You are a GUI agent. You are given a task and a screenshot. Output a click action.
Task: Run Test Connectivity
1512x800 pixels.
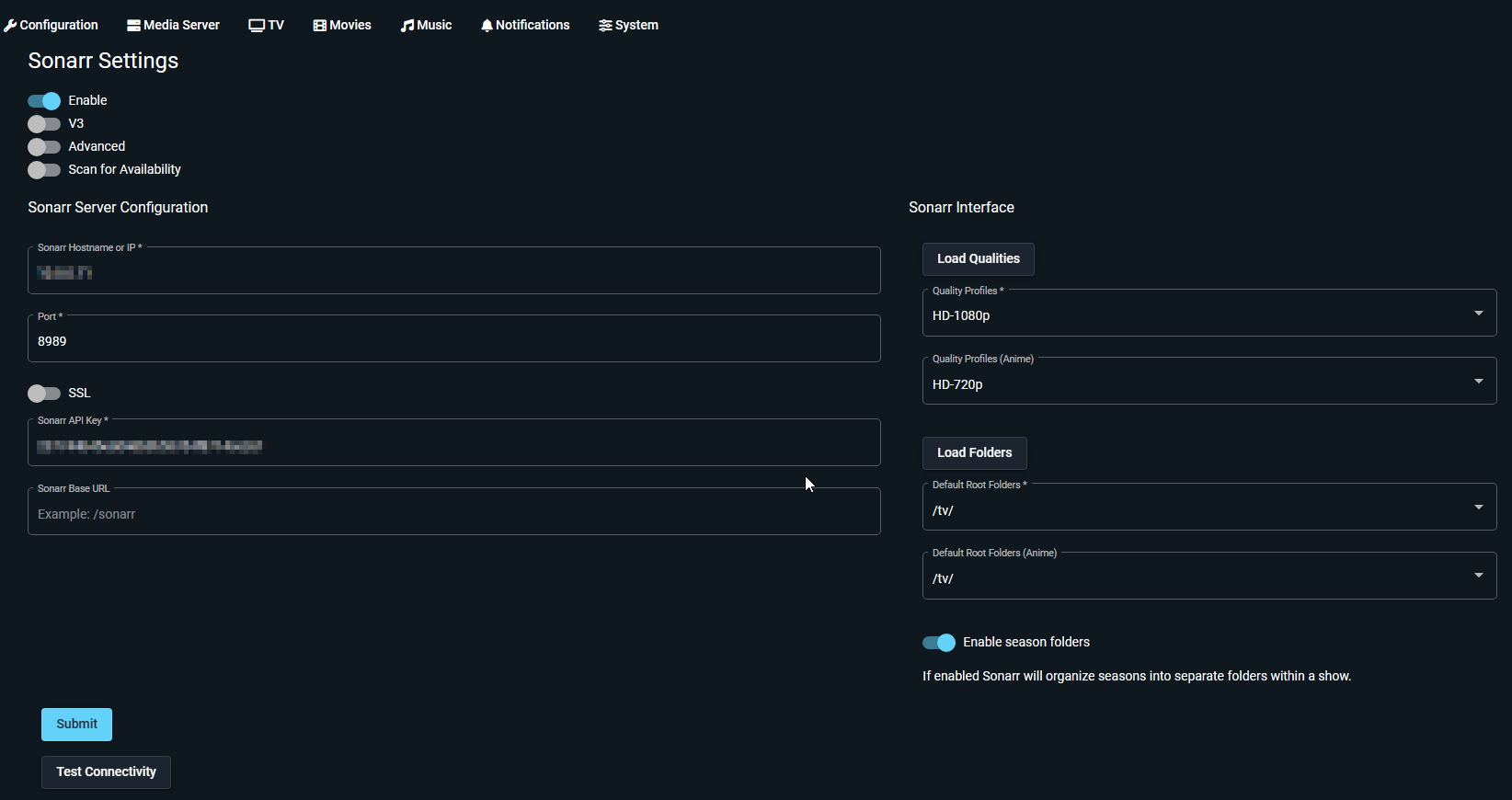[x=106, y=772]
